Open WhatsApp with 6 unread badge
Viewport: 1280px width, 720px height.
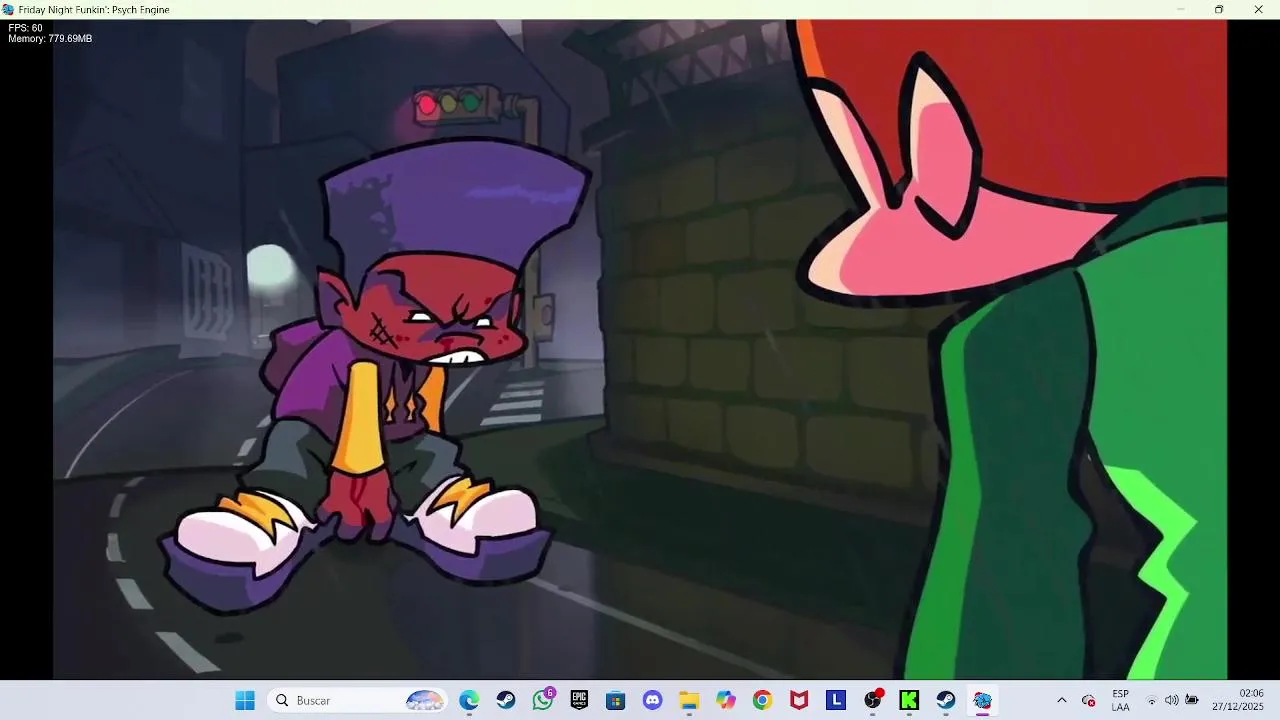click(x=543, y=700)
